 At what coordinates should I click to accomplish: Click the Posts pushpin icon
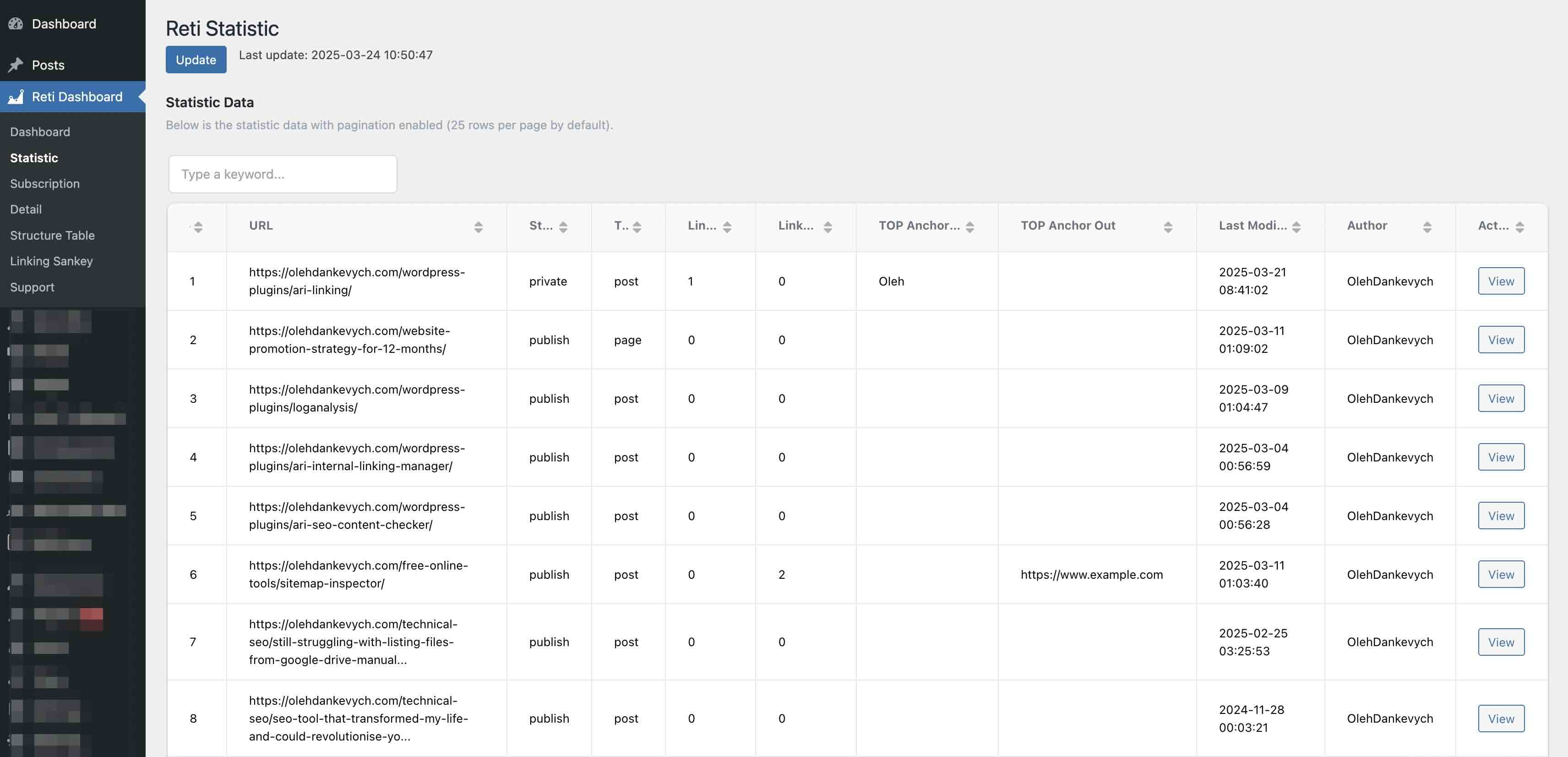click(16, 65)
